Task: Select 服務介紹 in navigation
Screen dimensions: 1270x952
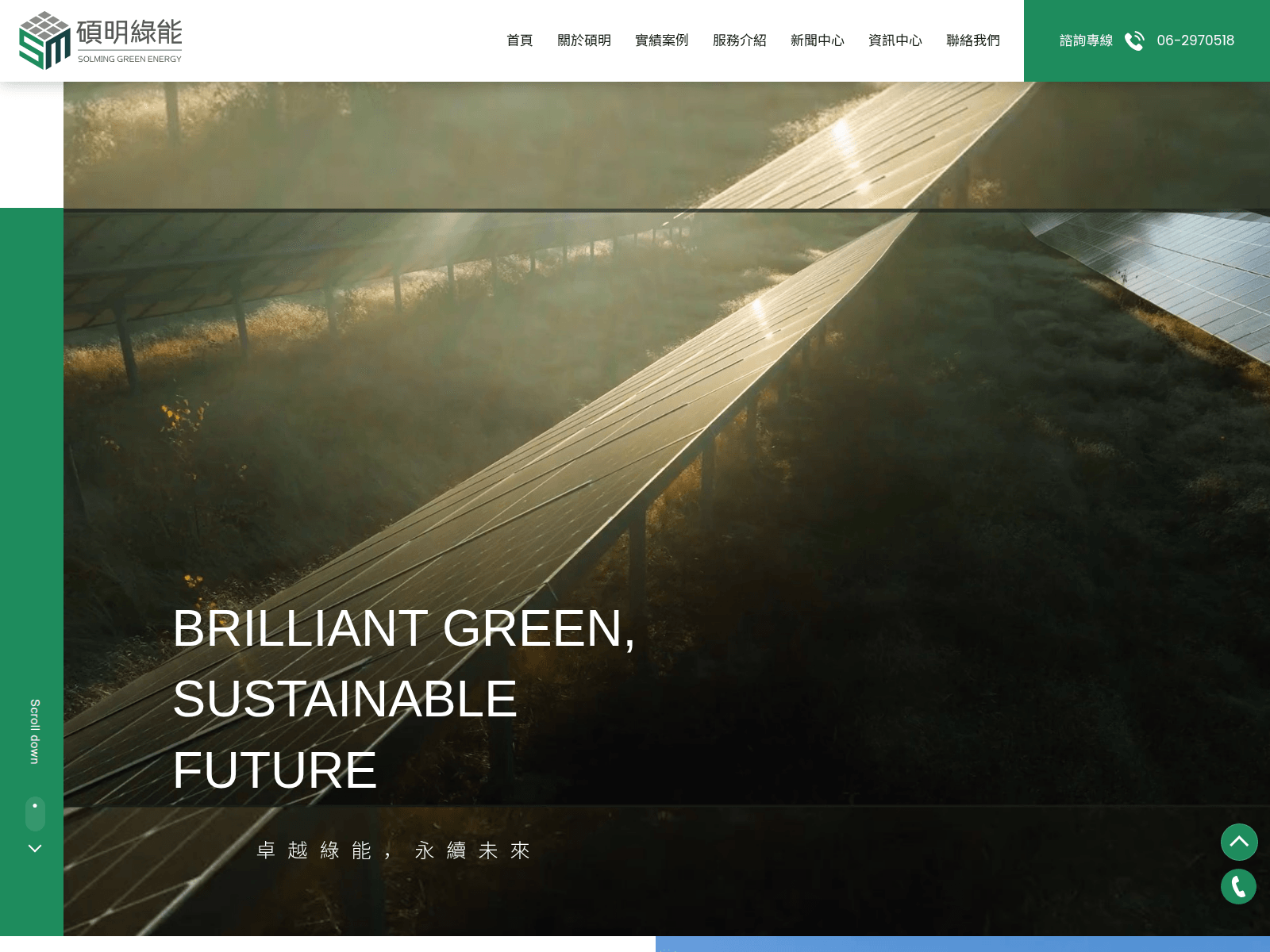Action: coord(740,40)
